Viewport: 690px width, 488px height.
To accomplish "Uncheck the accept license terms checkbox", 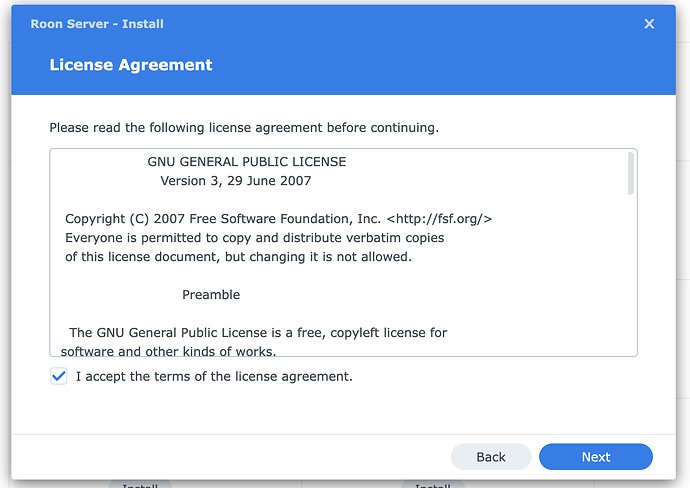I will coord(59,376).
